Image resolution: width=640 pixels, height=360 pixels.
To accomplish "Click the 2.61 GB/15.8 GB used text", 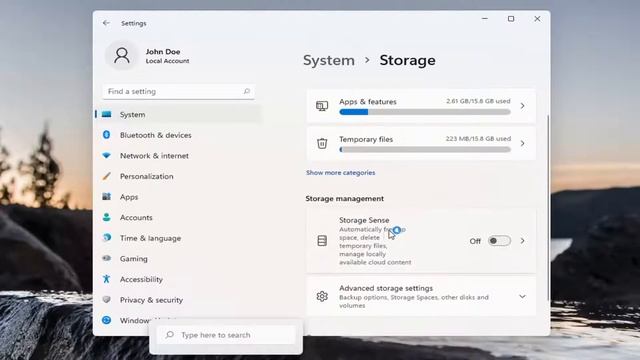I will 478,101.
